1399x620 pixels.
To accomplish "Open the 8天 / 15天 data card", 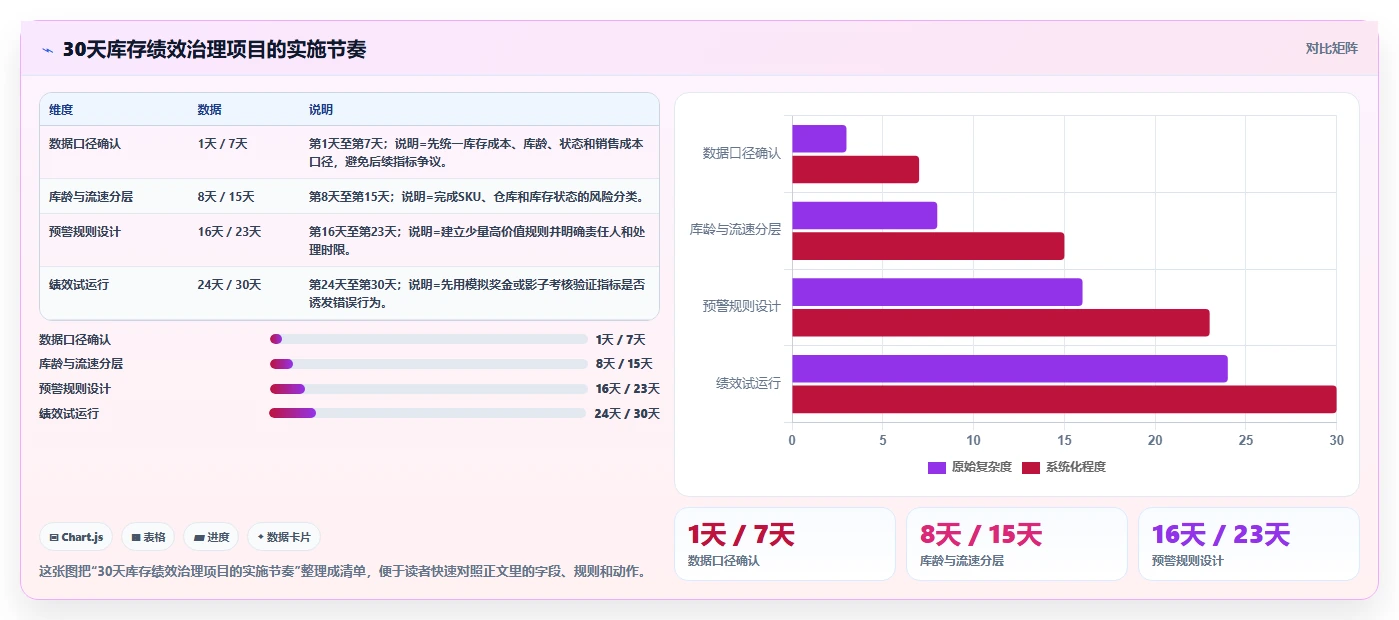I will (x=1017, y=544).
